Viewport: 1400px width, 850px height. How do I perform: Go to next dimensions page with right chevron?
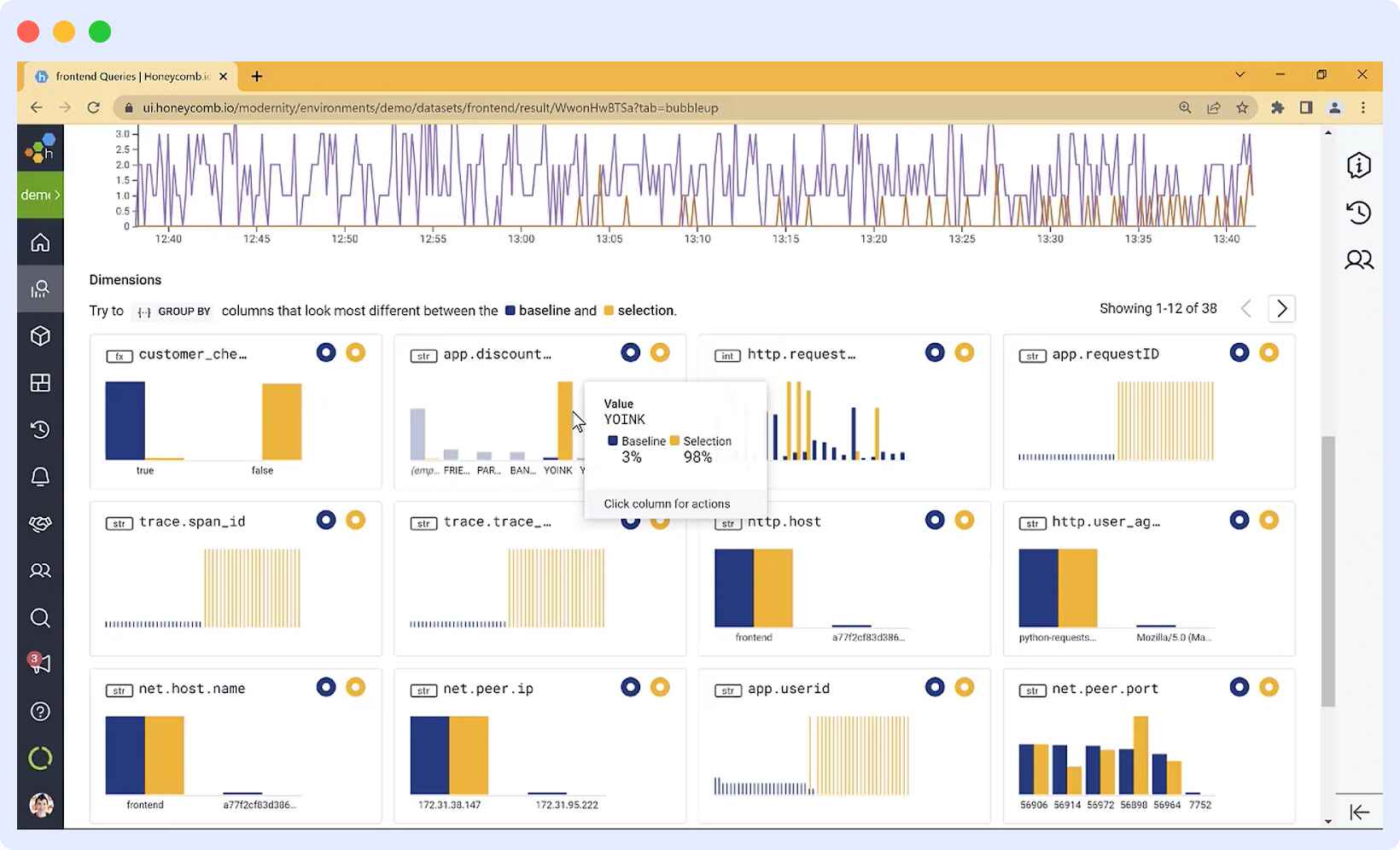pyautogui.click(x=1281, y=308)
